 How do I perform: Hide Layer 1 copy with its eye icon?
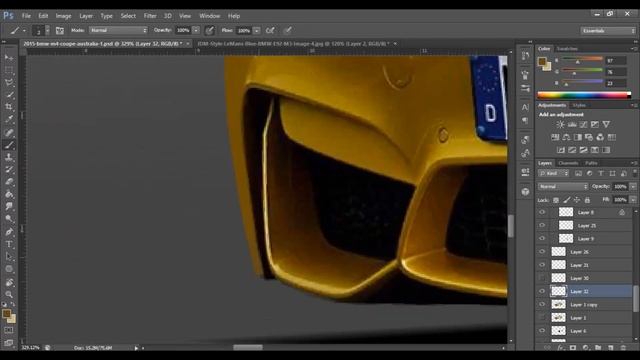(542, 304)
